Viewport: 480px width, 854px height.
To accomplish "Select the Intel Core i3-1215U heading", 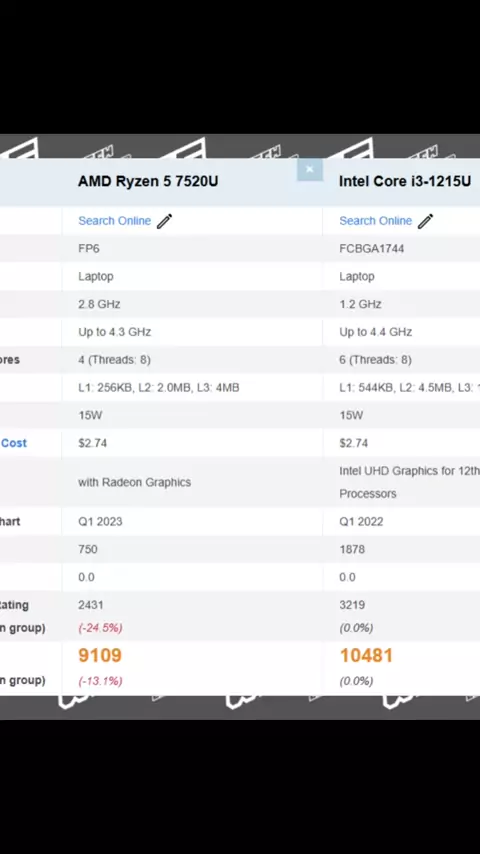I will click(405, 181).
